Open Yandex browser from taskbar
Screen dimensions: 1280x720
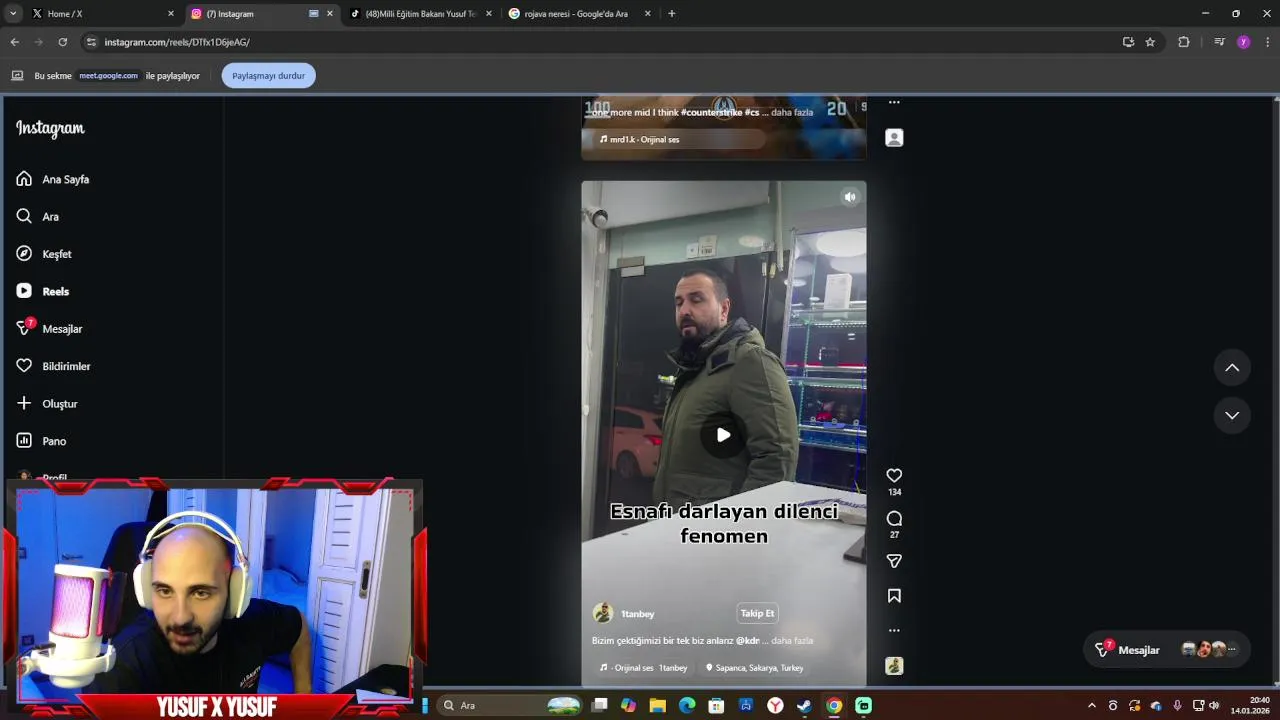[775, 705]
